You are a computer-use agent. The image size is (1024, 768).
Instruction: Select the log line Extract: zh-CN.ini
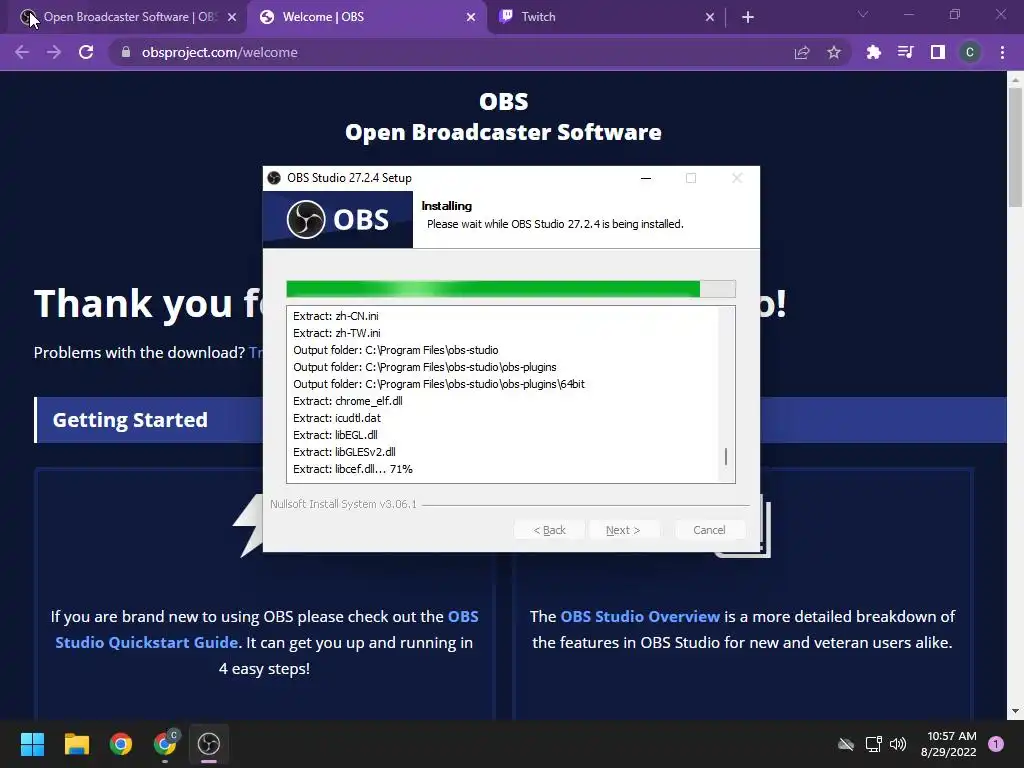(336, 316)
